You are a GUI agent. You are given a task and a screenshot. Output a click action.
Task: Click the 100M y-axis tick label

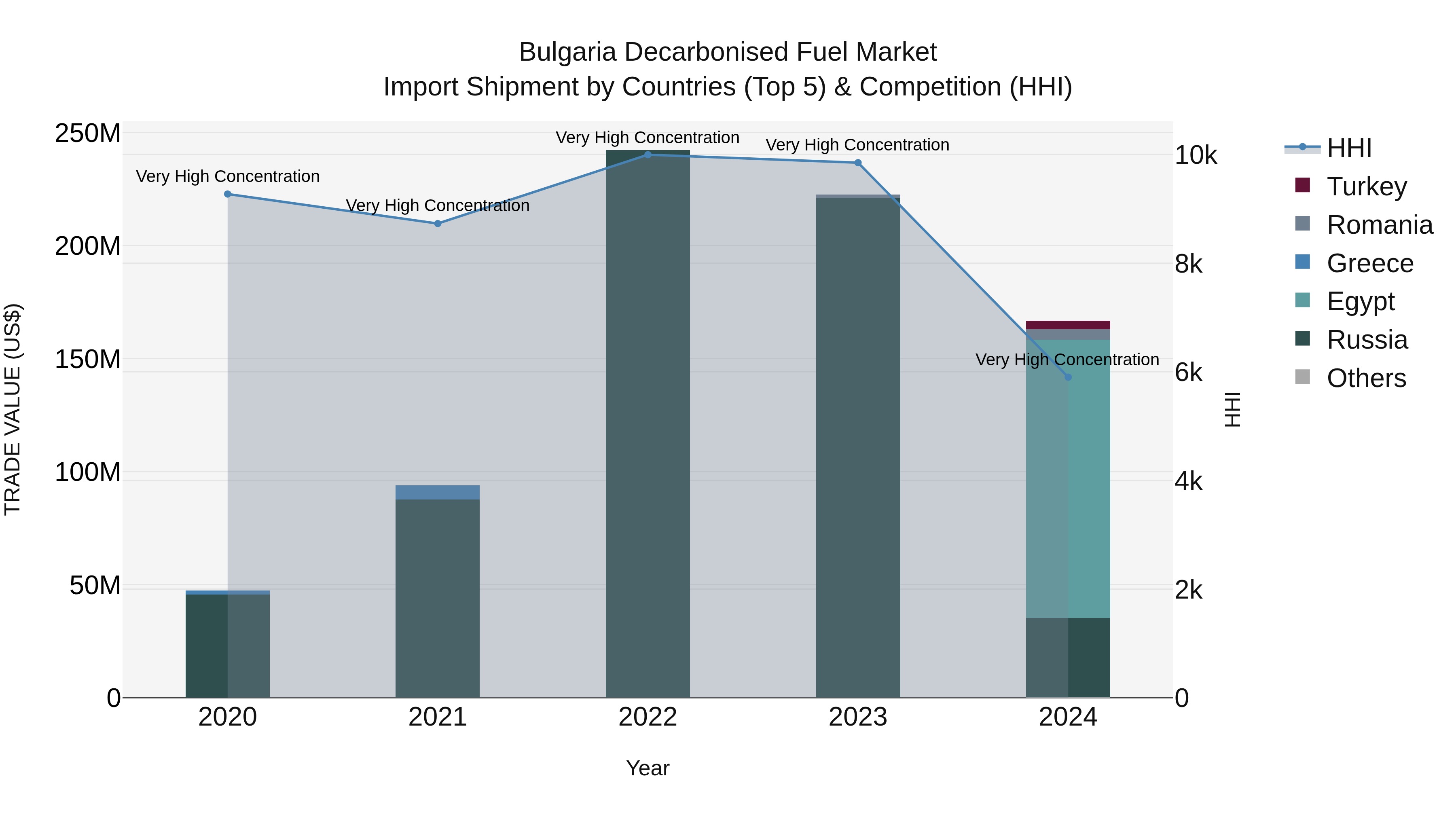88,472
